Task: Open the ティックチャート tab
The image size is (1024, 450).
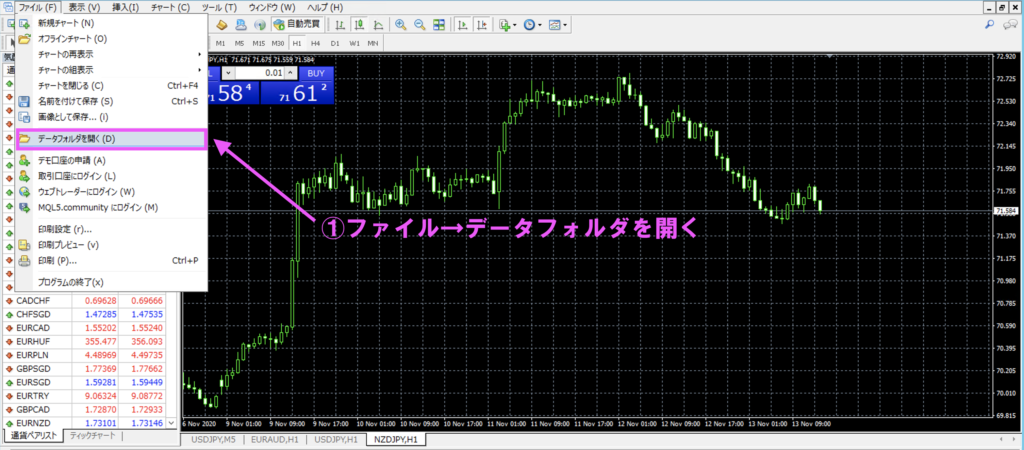Action: point(93,435)
